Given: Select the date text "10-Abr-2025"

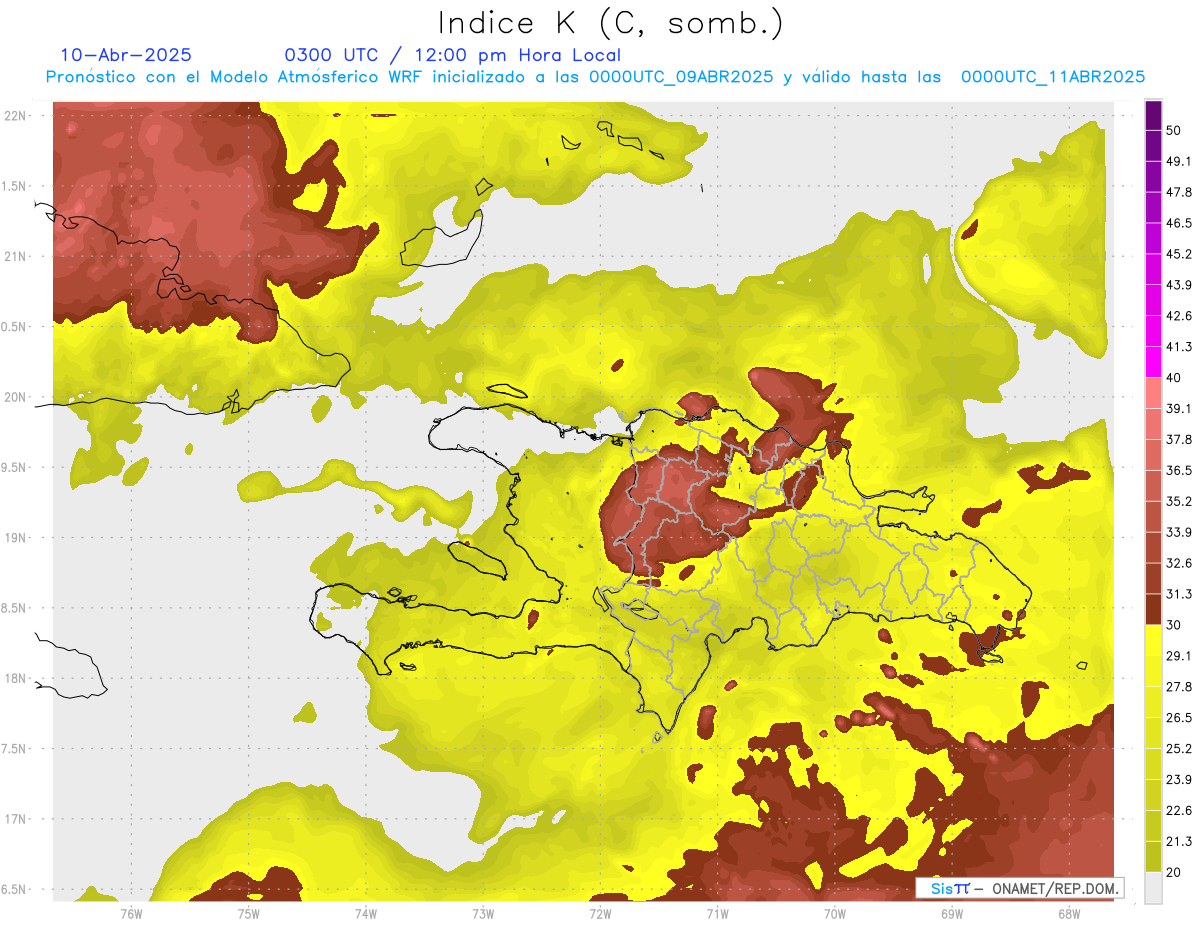Looking at the screenshot, I should pos(126,55).
